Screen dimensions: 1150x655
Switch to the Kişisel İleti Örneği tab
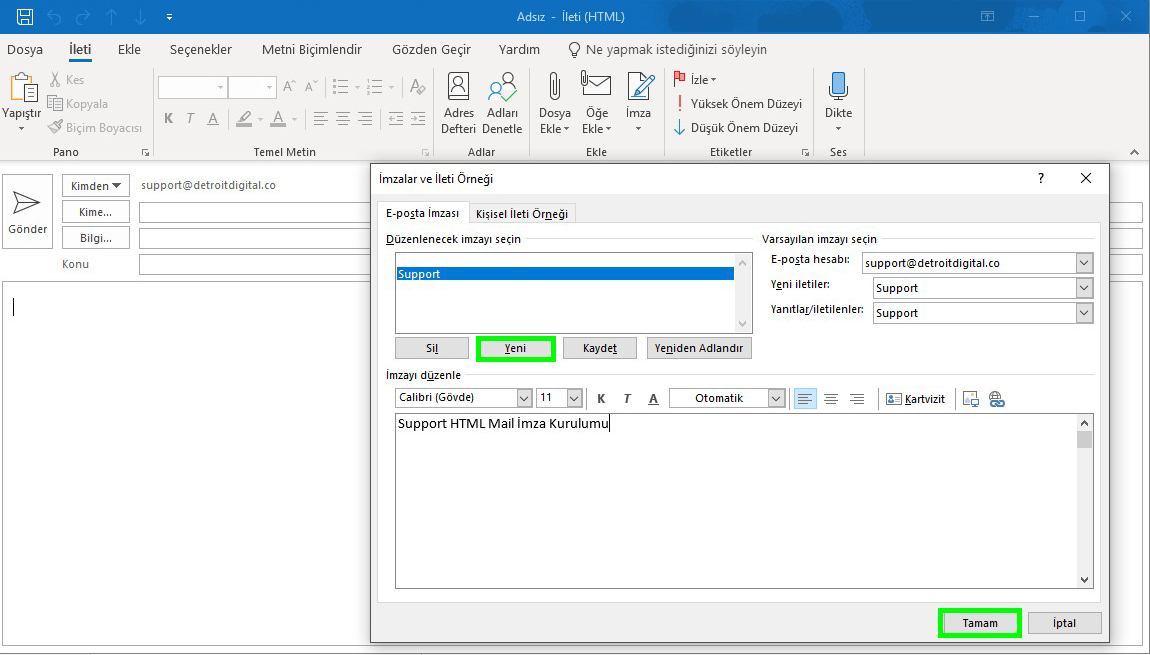[x=523, y=213]
